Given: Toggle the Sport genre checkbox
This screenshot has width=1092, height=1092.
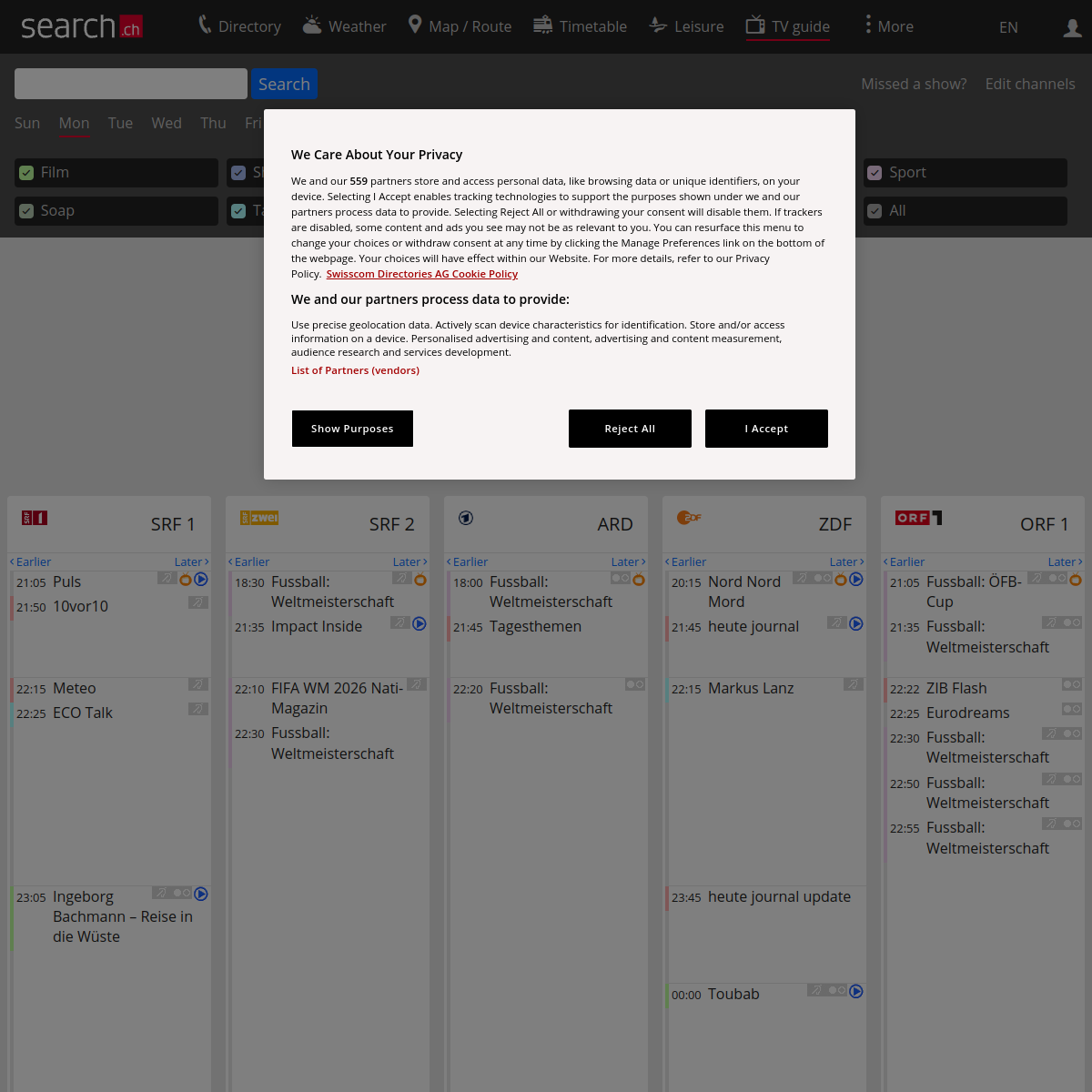Looking at the screenshot, I should pyautogui.click(x=875, y=173).
